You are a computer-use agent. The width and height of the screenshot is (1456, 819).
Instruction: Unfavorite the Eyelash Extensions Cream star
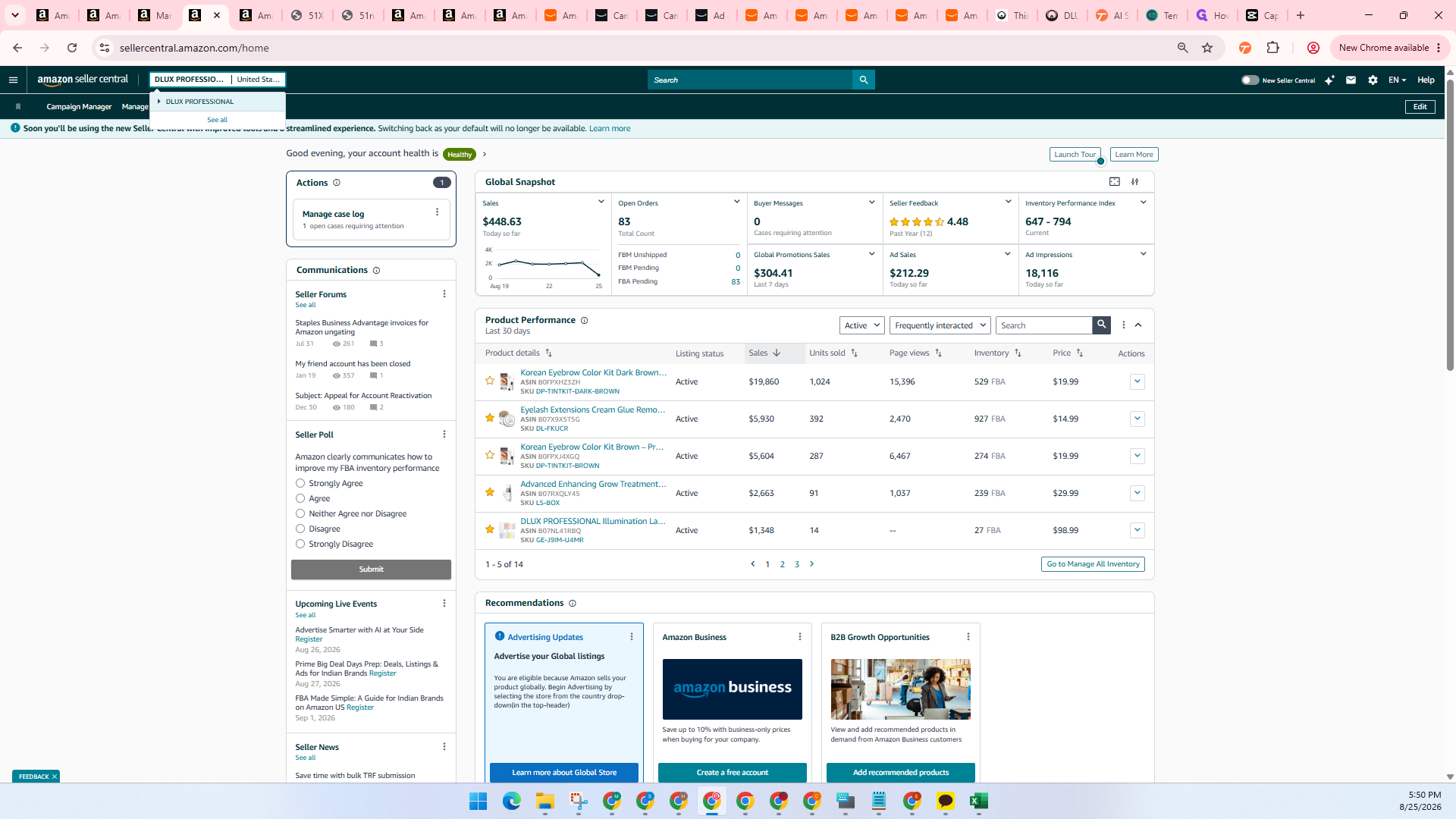[x=490, y=418]
